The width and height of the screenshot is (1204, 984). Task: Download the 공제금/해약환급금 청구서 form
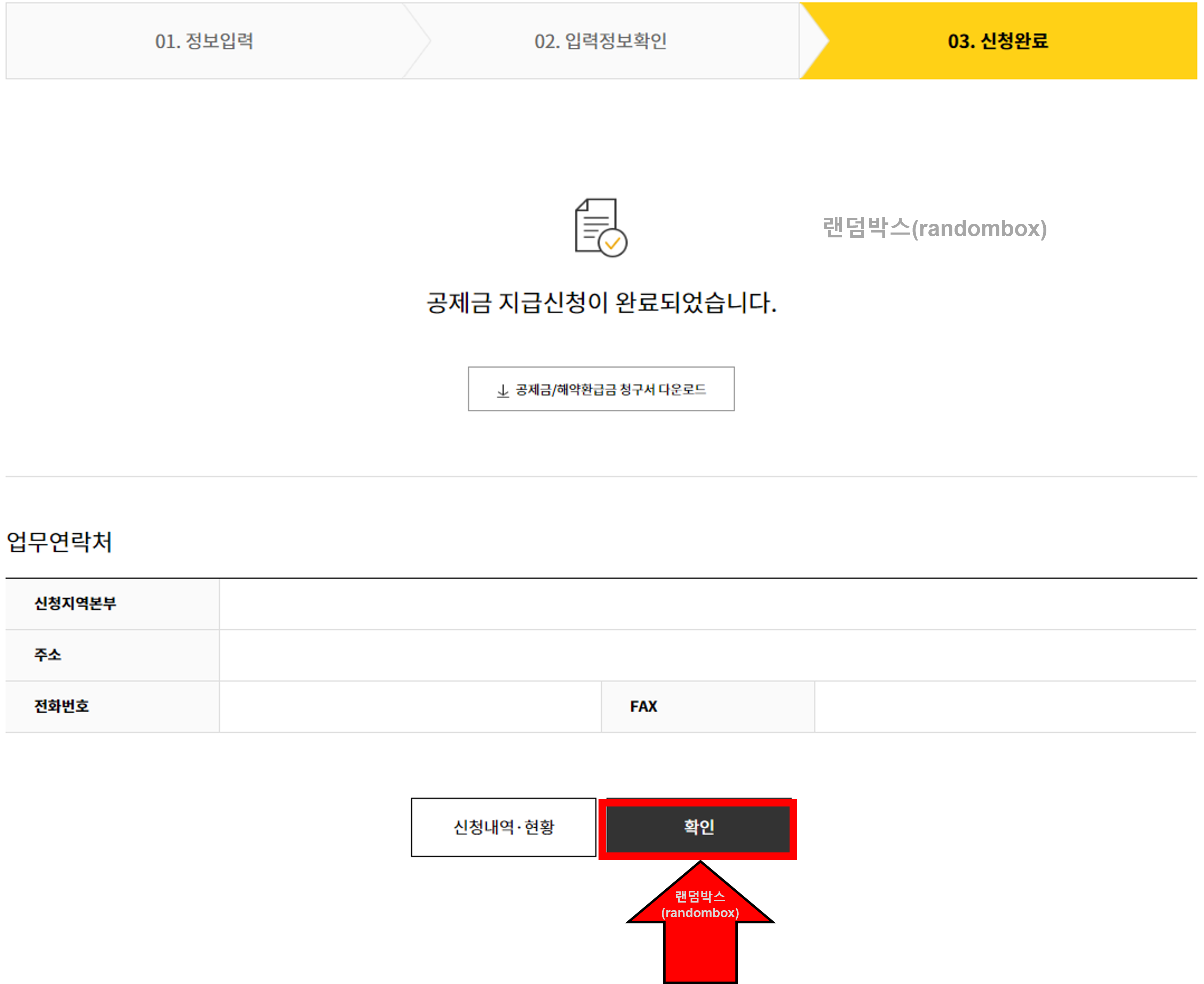602,389
